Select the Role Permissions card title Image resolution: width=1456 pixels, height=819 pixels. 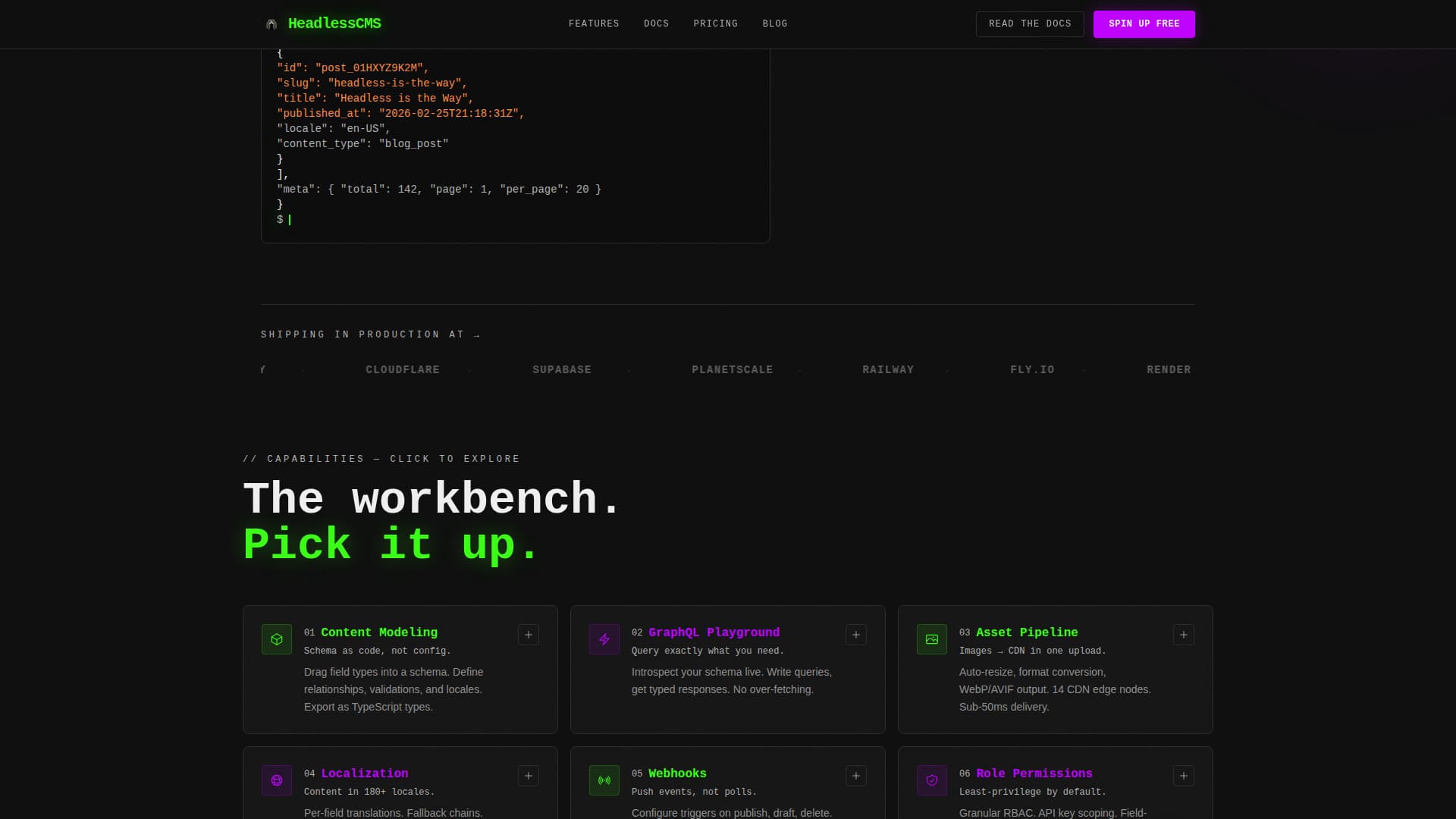click(x=1034, y=773)
